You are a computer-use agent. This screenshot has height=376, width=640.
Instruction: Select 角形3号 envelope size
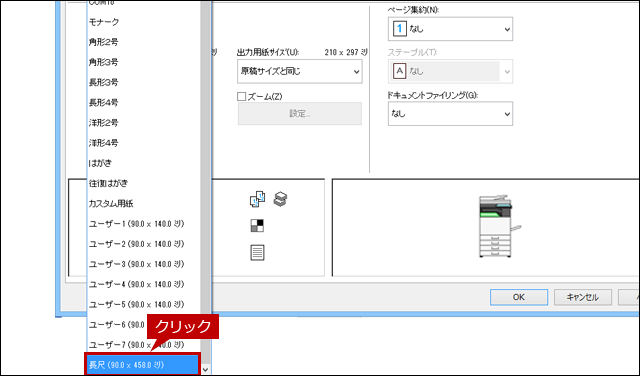click(x=144, y=62)
